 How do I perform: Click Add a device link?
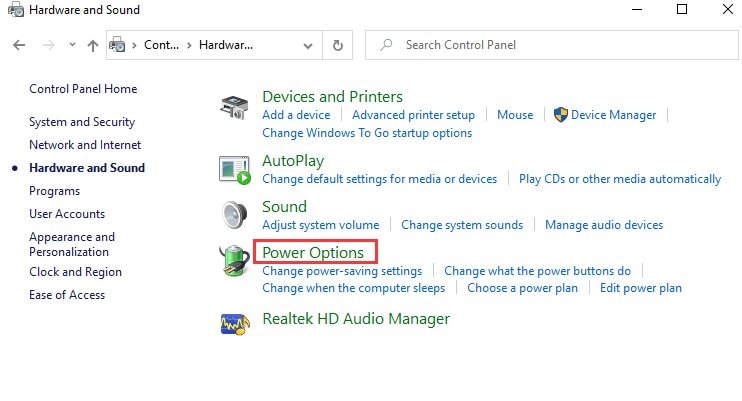pyautogui.click(x=296, y=115)
